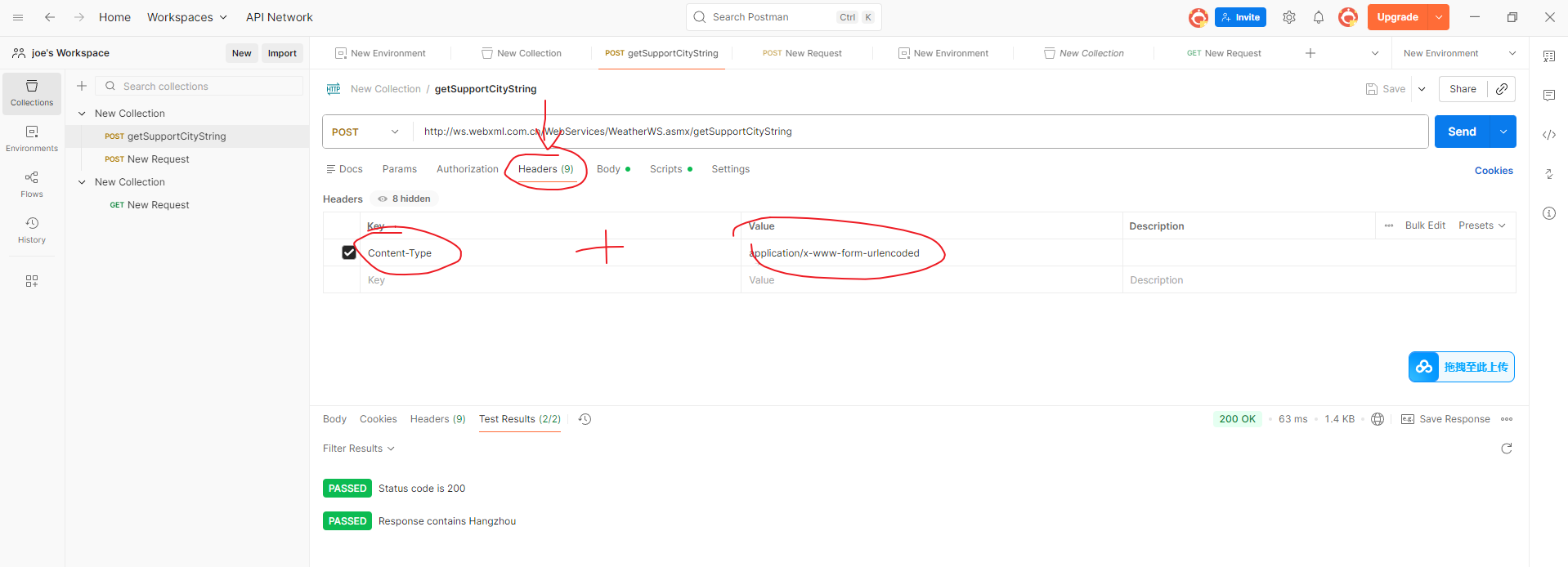Open the Send button dropdown arrow
The width and height of the screenshot is (1568, 567).
pyautogui.click(x=1503, y=132)
